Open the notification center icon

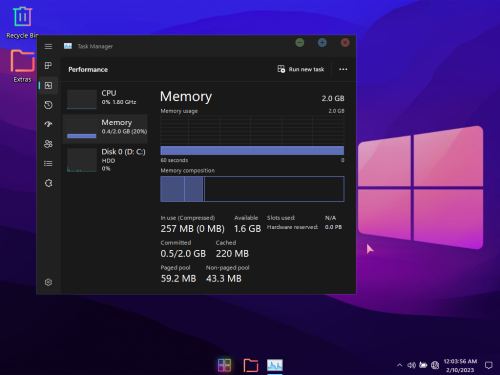(x=489, y=365)
